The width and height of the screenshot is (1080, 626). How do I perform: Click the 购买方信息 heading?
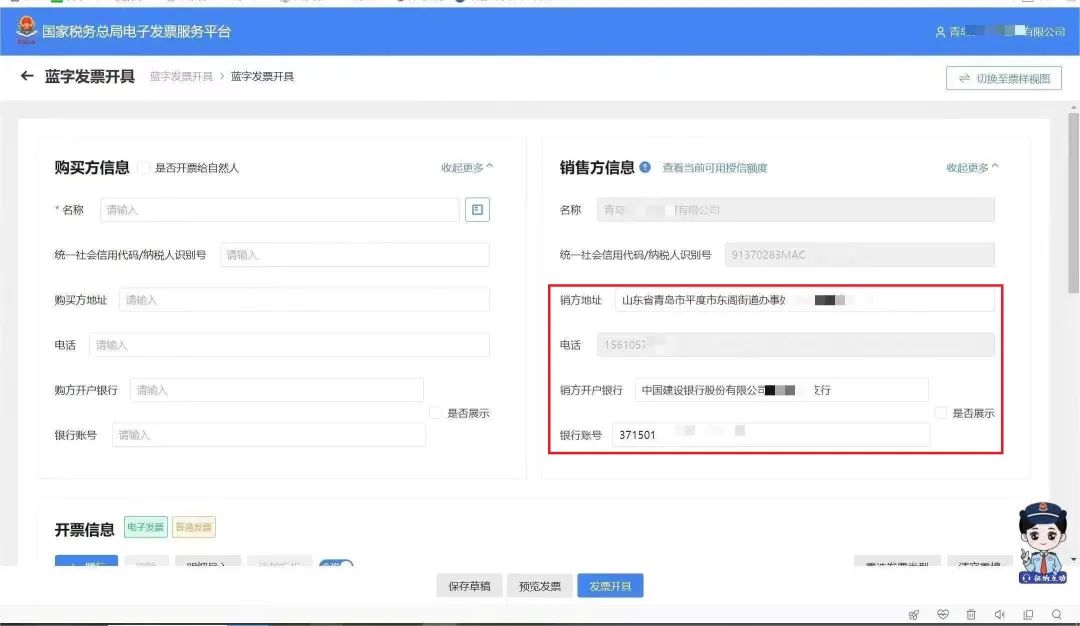click(92, 167)
